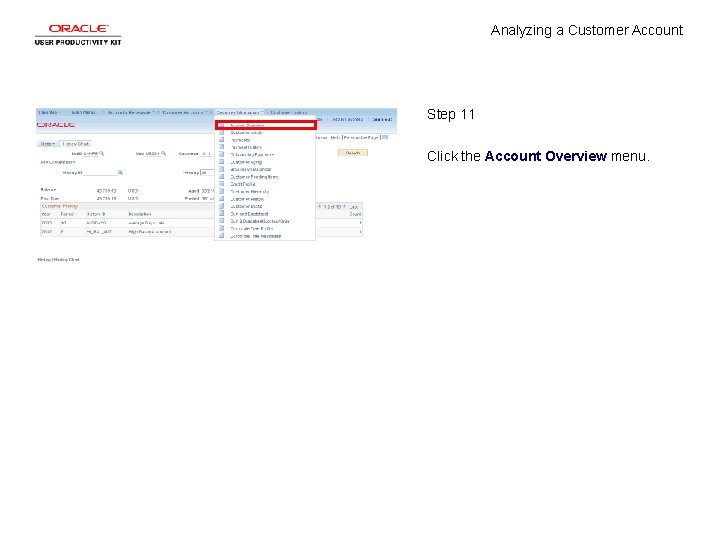Choose Customer Pending Items in the menu
Viewport: 720px width, 540px height.
pyautogui.click(x=254, y=177)
